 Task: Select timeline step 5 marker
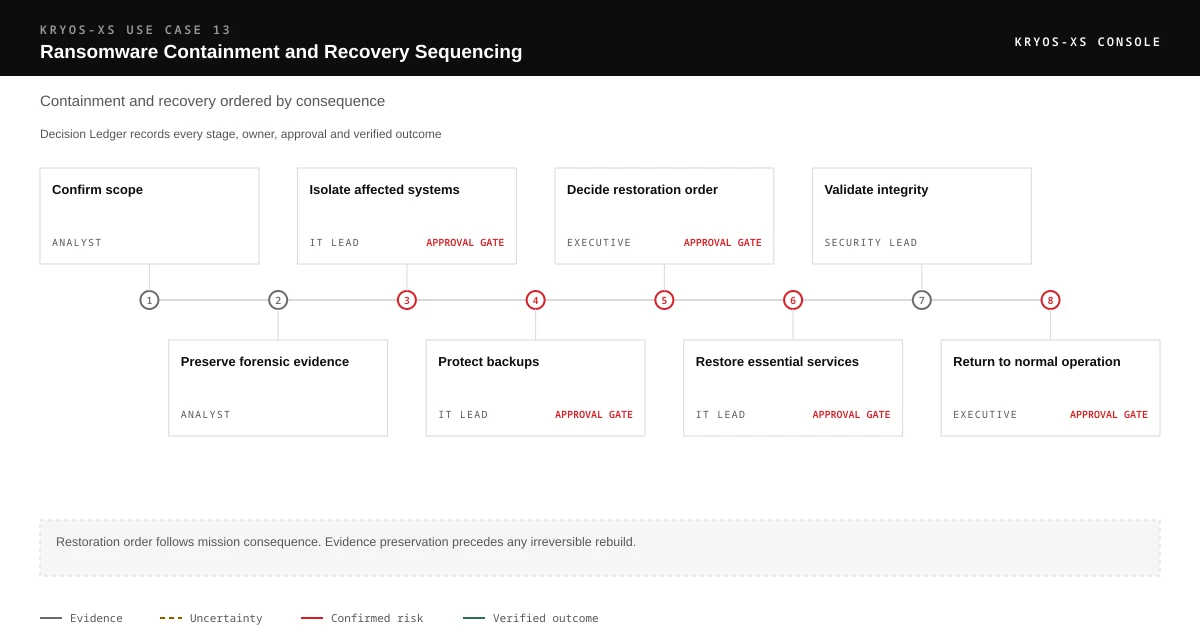[664, 300]
